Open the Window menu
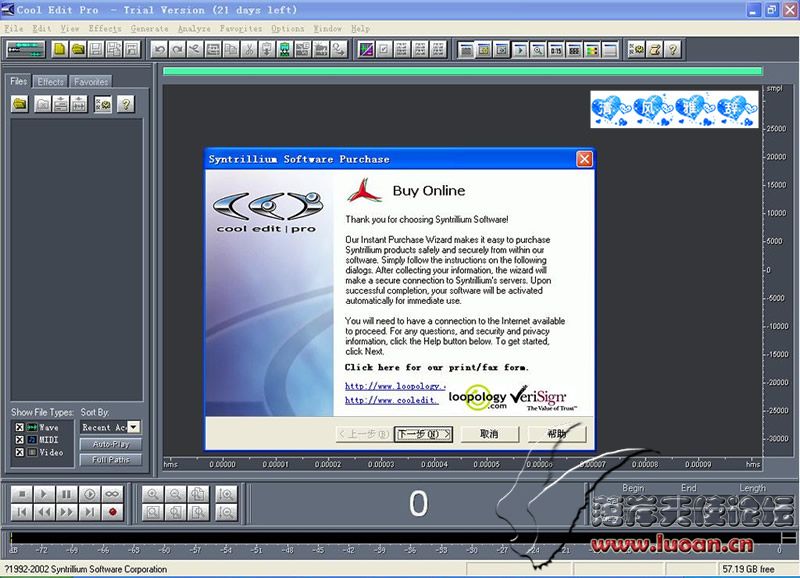The width and height of the screenshot is (800, 578). pyautogui.click(x=328, y=29)
